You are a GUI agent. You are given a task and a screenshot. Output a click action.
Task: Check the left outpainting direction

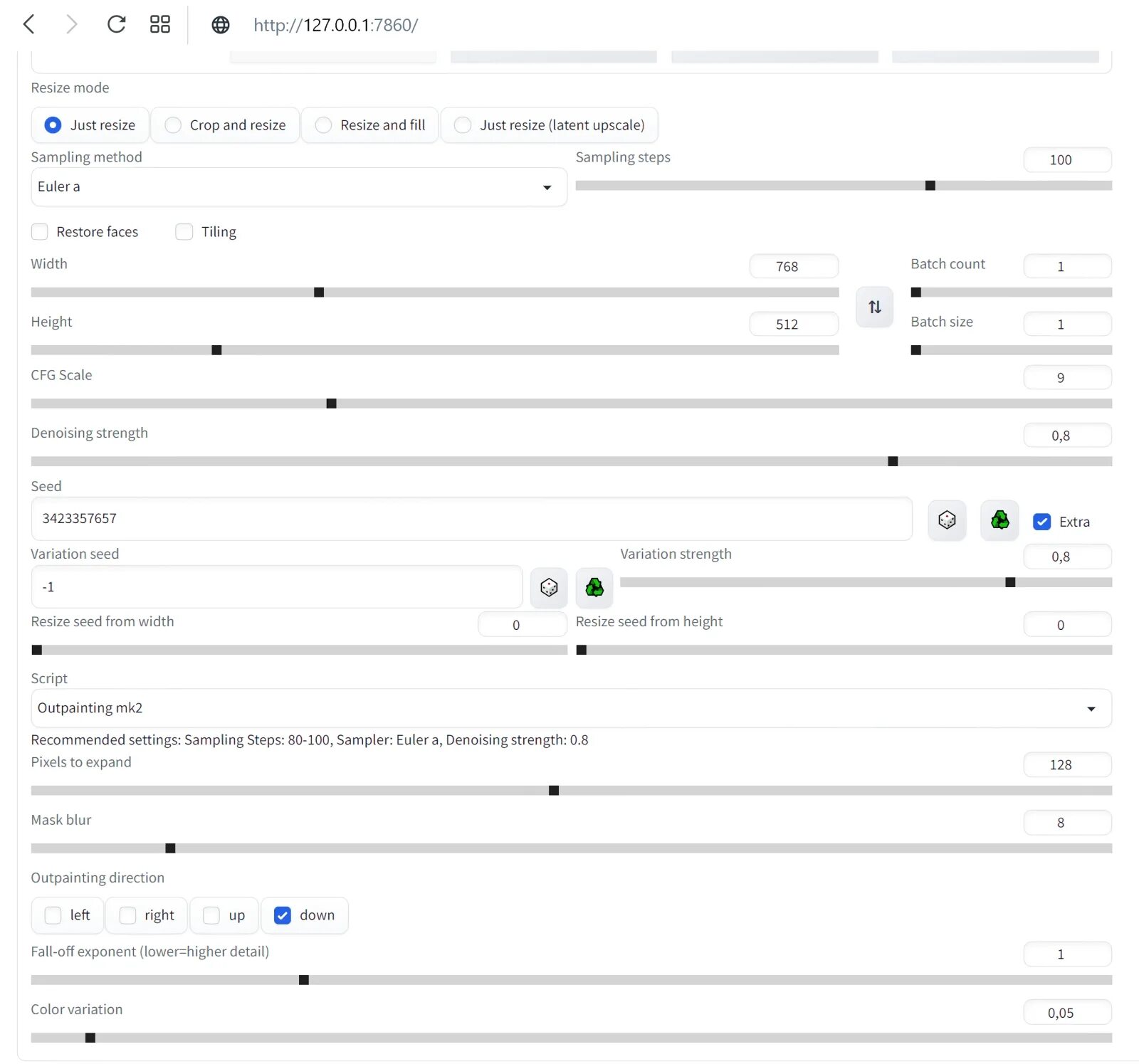click(x=53, y=915)
